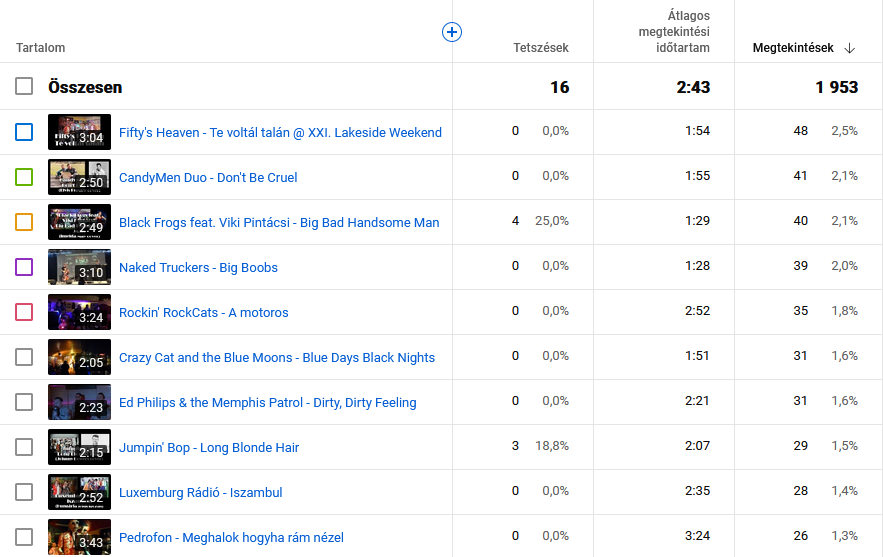Click the Ed Philips & the Memphis Patrol link

point(267,403)
